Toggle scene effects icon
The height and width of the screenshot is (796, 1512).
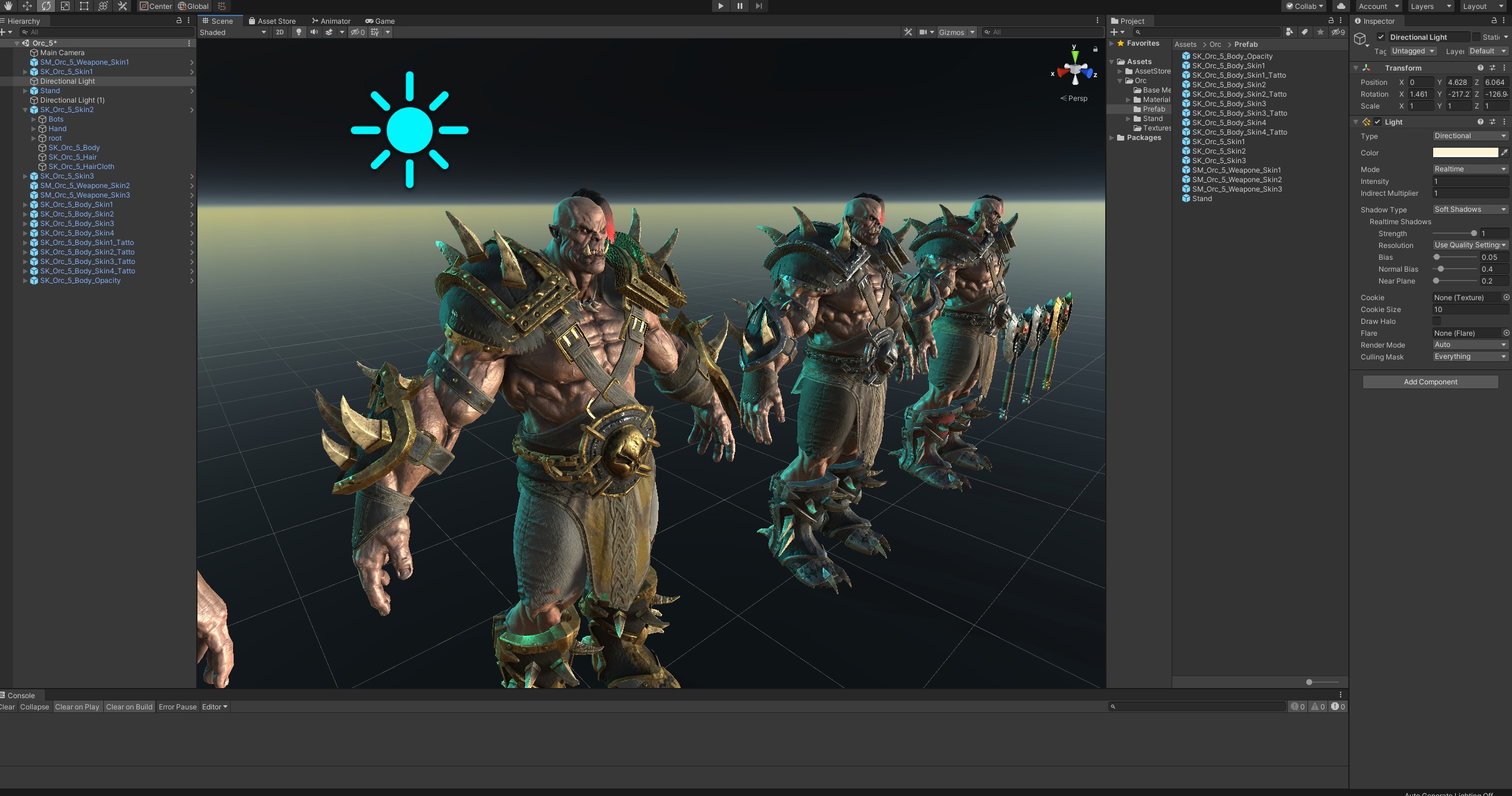coord(329,32)
